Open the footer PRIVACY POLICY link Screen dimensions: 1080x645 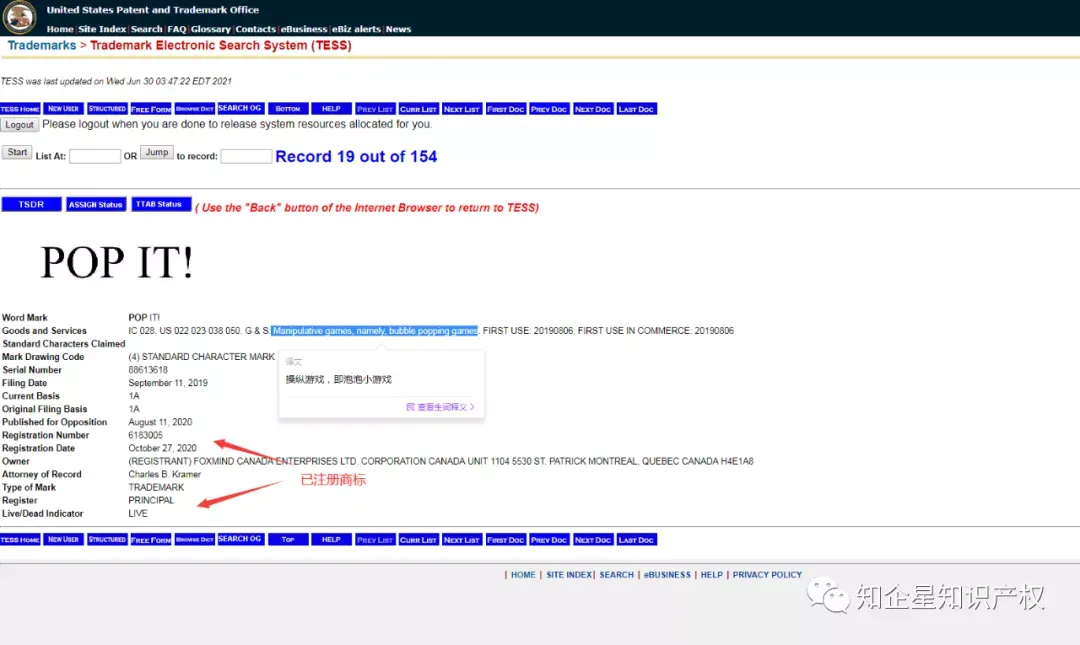[x=767, y=575]
